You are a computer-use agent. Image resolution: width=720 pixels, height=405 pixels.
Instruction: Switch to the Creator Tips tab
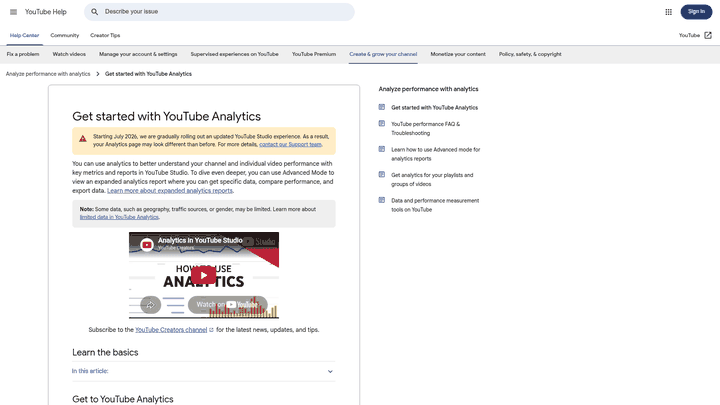[105, 35]
